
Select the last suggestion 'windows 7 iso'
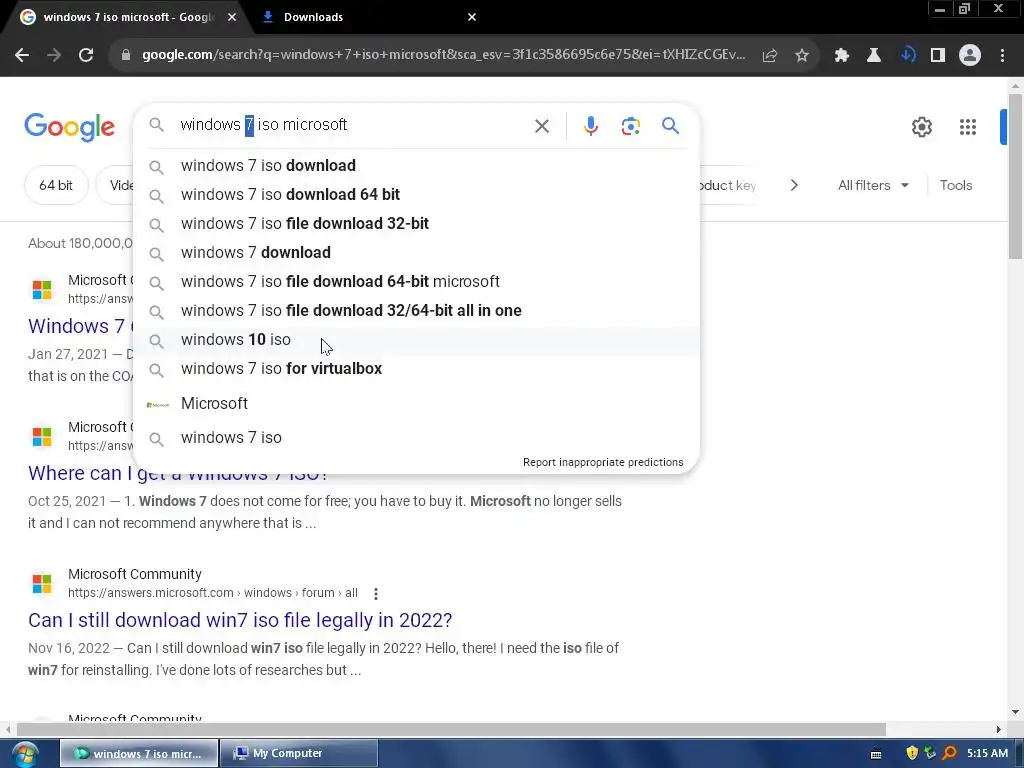(416, 438)
